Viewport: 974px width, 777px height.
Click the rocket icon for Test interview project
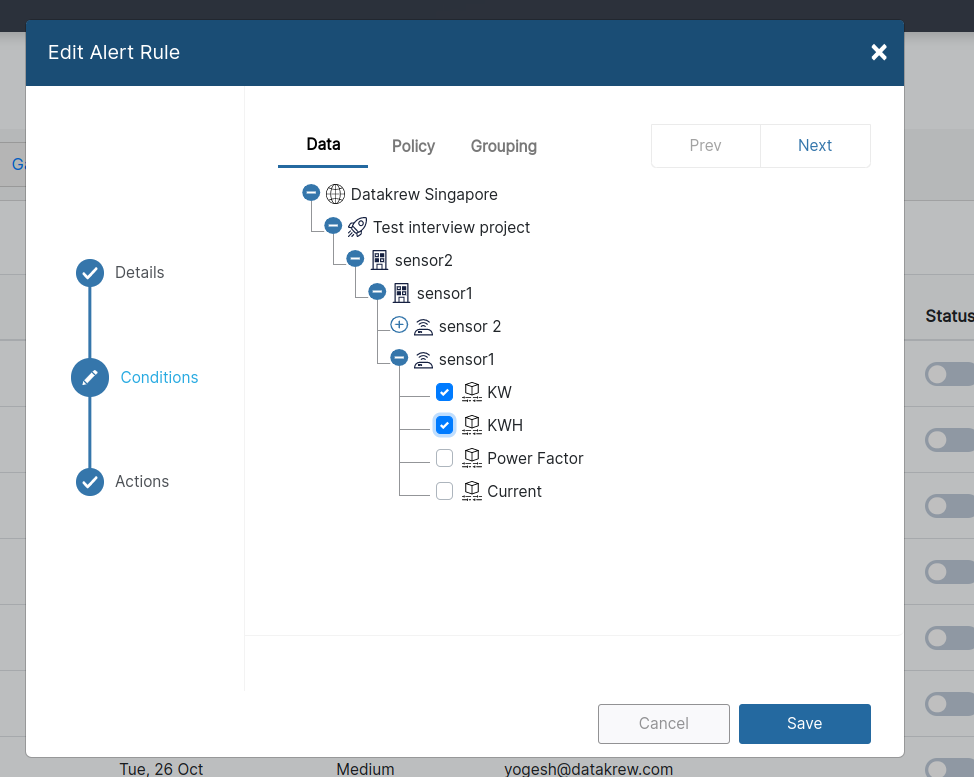click(x=357, y=226)
